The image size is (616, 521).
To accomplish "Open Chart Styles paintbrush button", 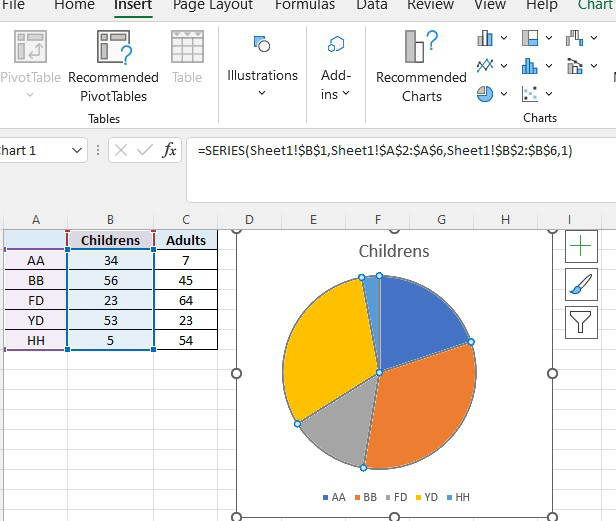I will click(581, 284).
